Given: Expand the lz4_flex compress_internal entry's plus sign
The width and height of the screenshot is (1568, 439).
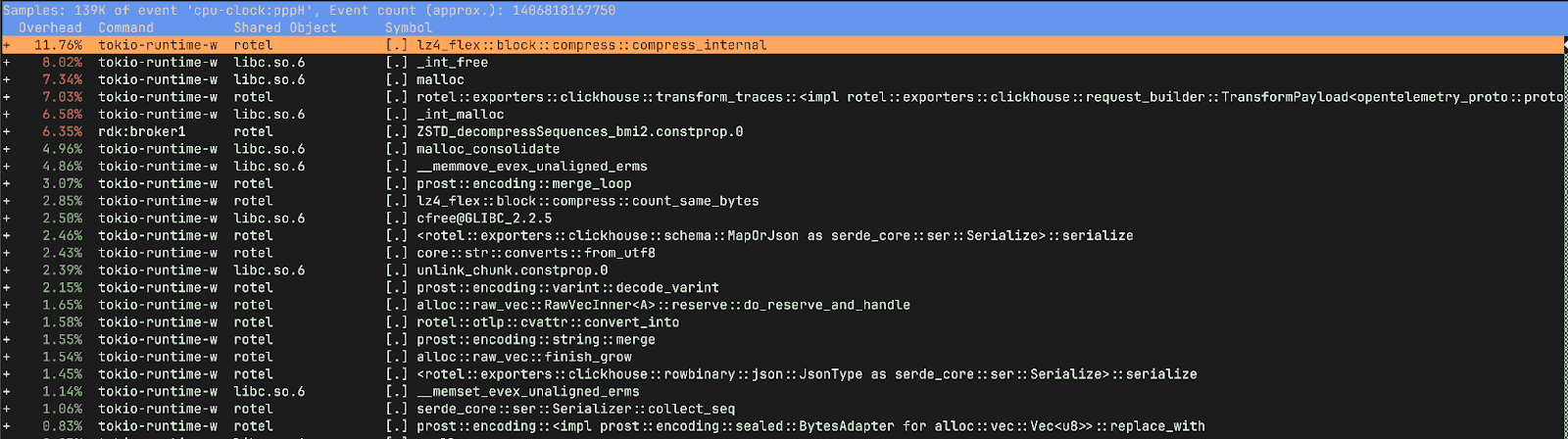Looking at the screenshot, I should (x=7, y=45).
